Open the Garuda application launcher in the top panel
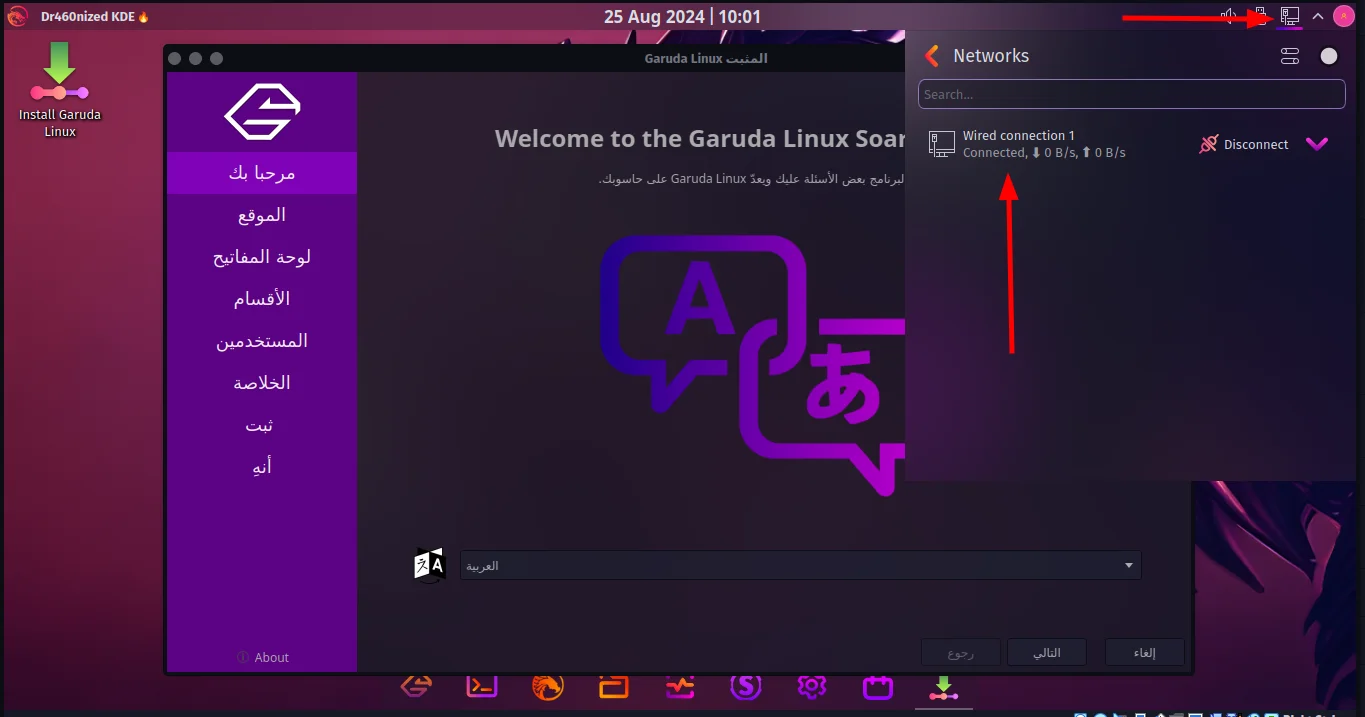The image size is (1365, 717). tap(17, 16)
